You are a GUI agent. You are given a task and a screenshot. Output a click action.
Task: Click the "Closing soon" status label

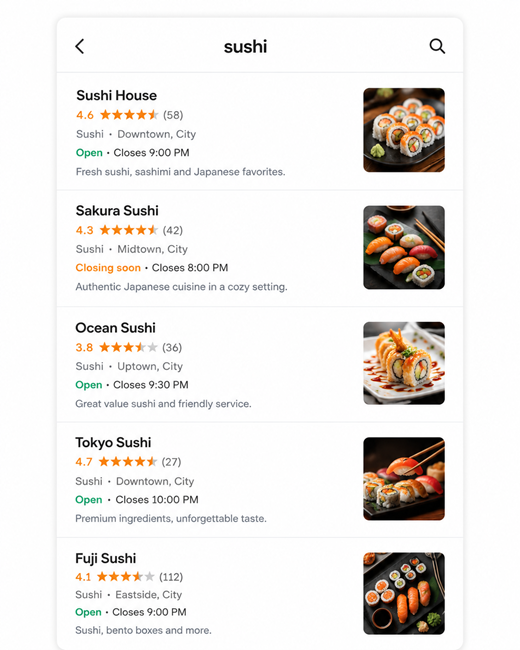(x=108, y=268)
